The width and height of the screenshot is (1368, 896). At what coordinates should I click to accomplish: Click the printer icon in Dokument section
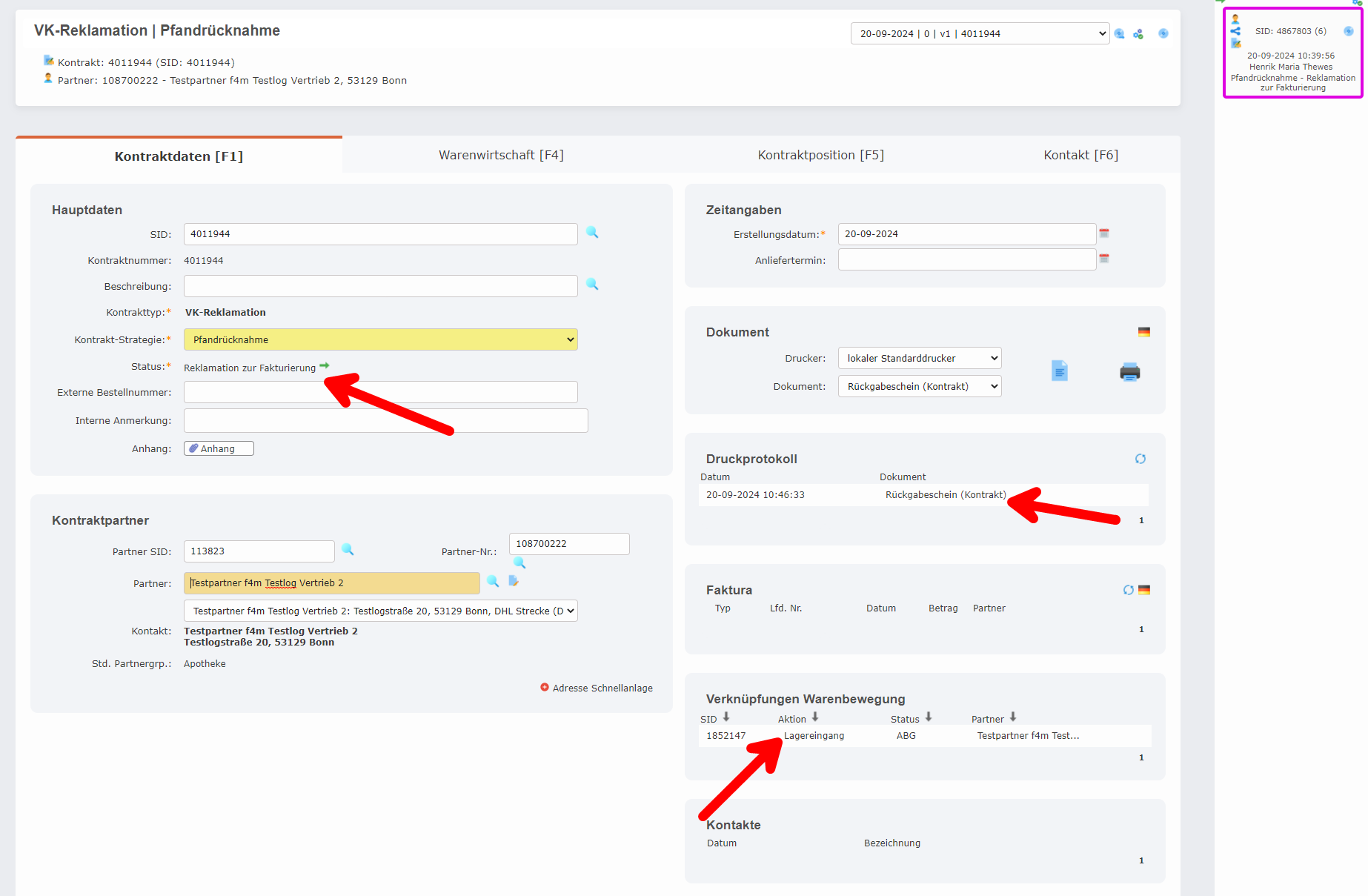(1129, 371)
